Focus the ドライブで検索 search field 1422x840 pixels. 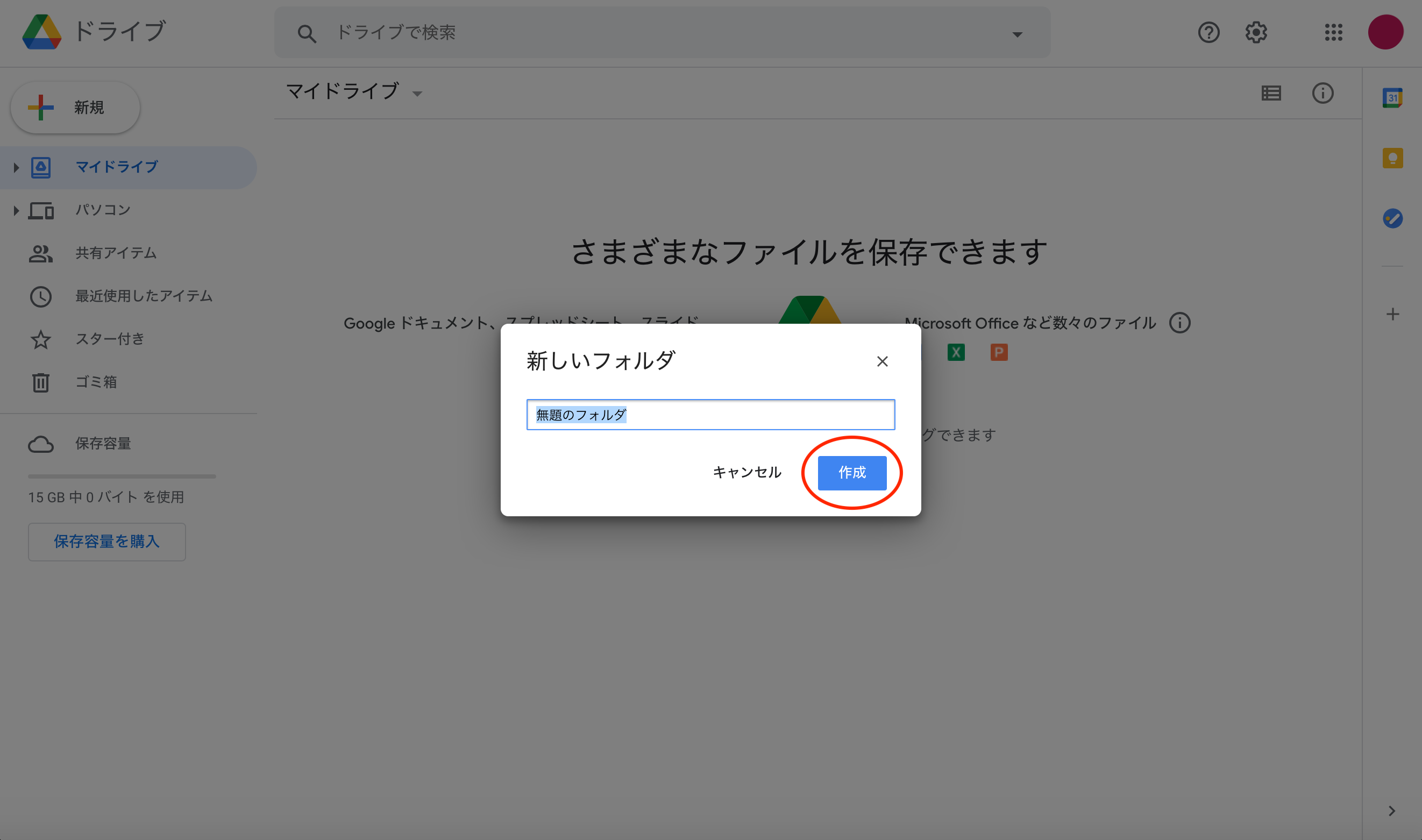(x=662, y=32)
